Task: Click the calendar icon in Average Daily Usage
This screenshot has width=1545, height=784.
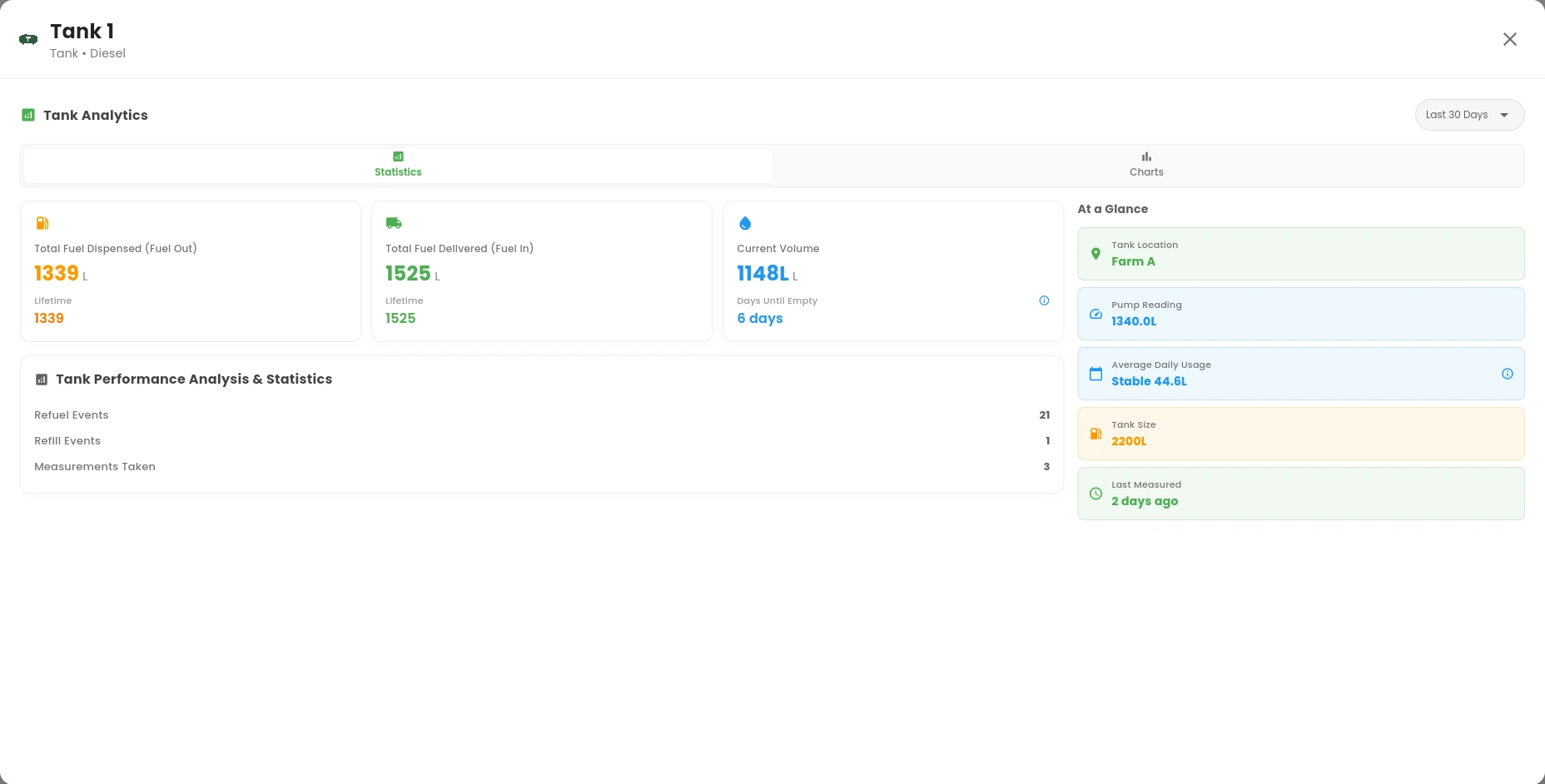Action: click(x=1095, y=374)
